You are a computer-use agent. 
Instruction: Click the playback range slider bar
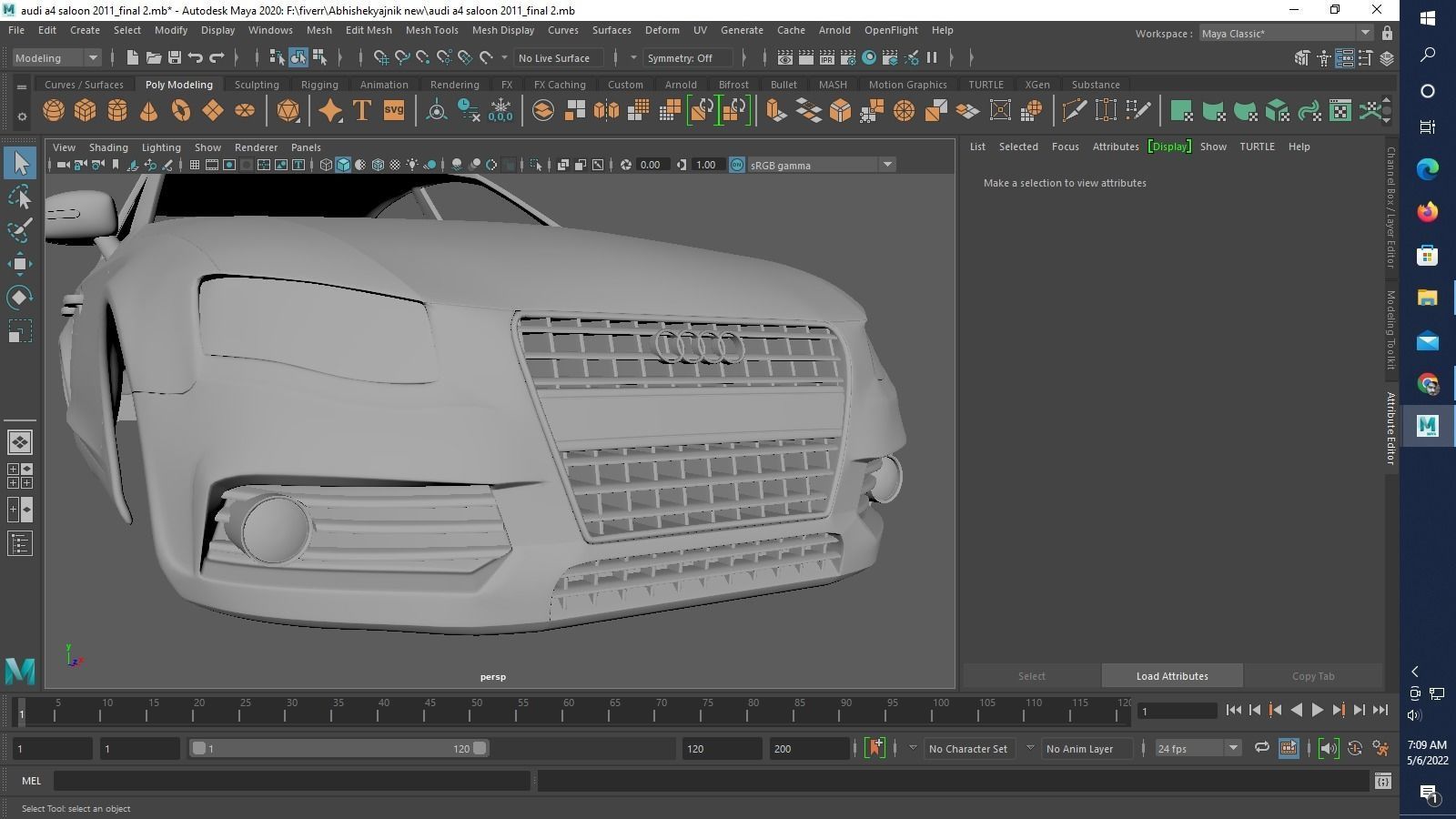pyautogui.click(x=339, y=749)
